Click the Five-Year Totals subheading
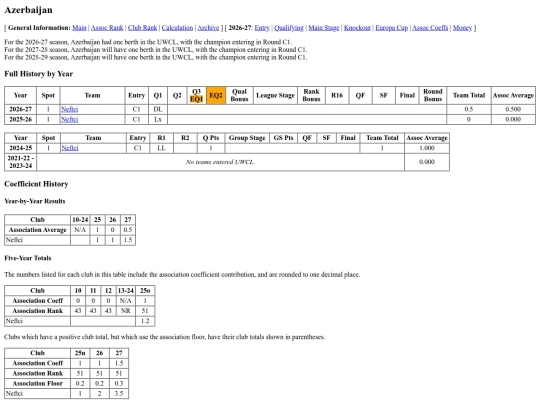Screen dimensions: 540x405 coord(28,258)
